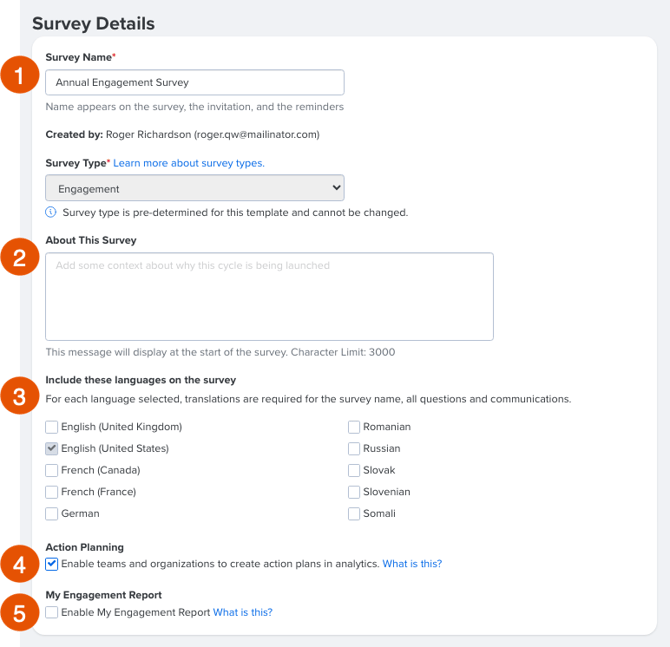Click the orange number 5 marker
The width and height of the screenshot is (670, 647).
tap(20, 613)
